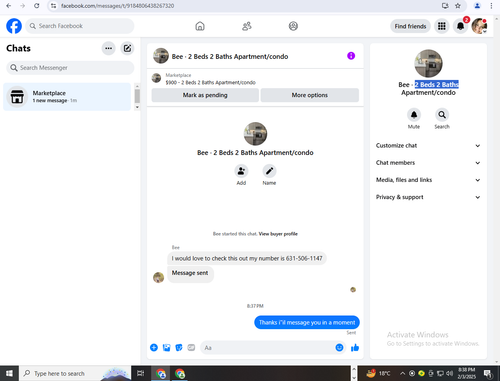Open listing thumbnail in Marketplace banner

point(156,78)
